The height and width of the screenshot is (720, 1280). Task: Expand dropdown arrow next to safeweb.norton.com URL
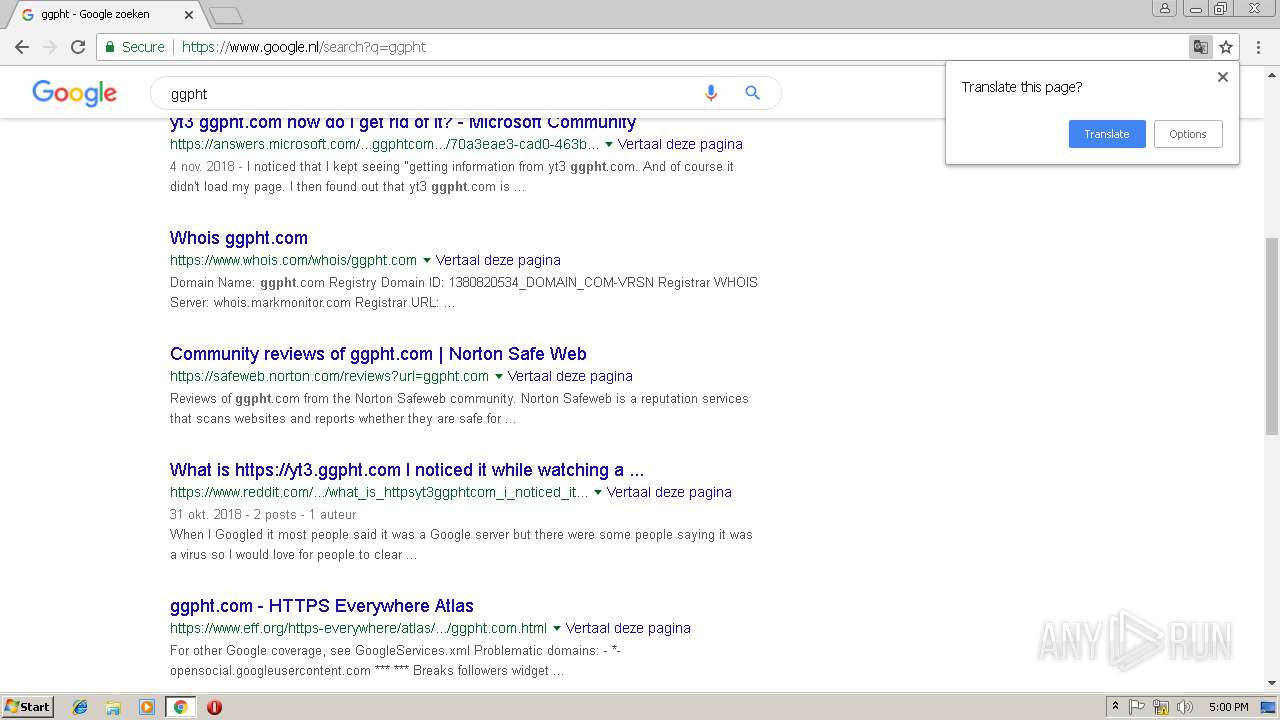[x=499, y=376]
